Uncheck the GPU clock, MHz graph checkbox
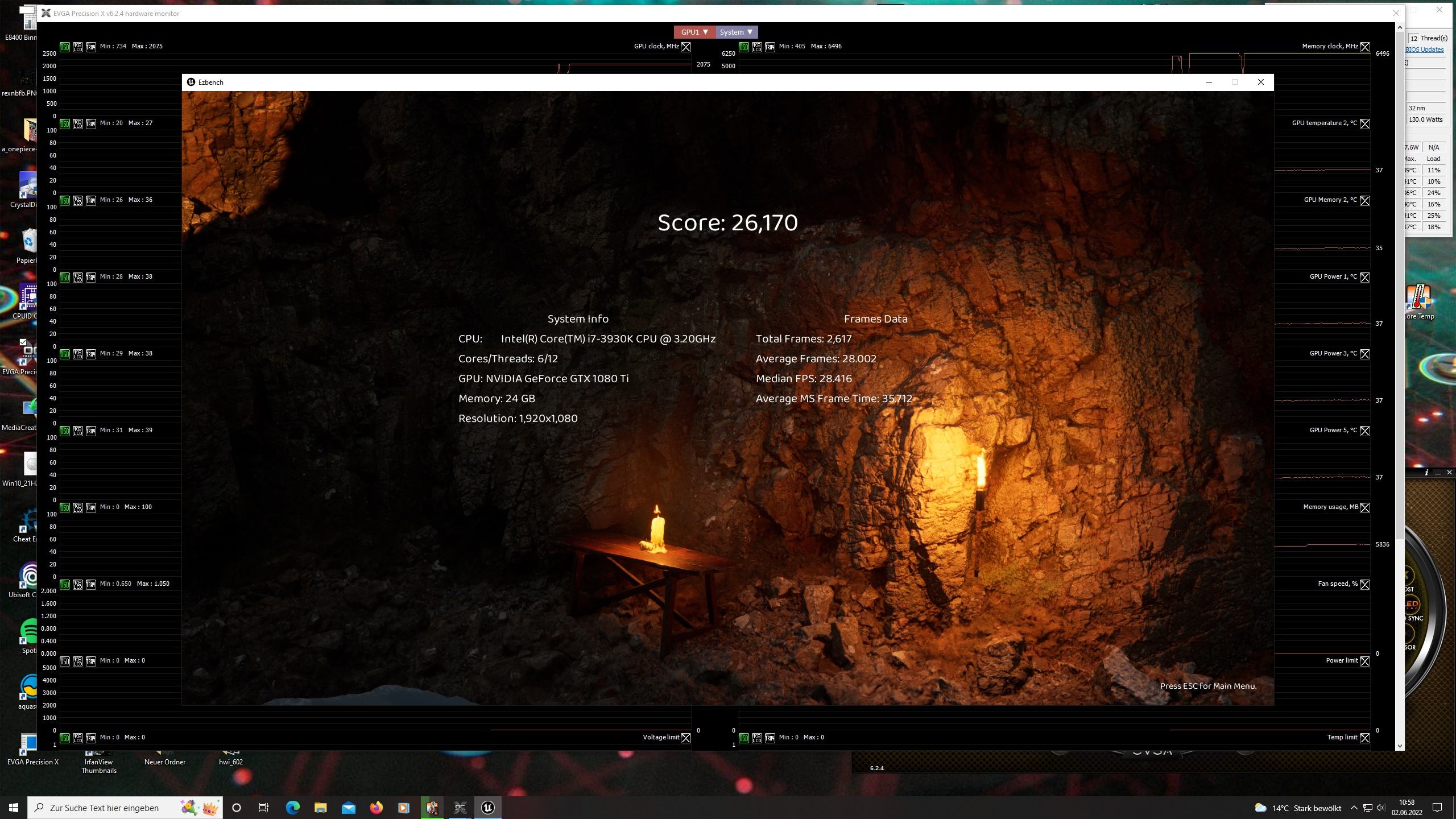The width and height of the screenshot is (1456, 819). [686, 47]
